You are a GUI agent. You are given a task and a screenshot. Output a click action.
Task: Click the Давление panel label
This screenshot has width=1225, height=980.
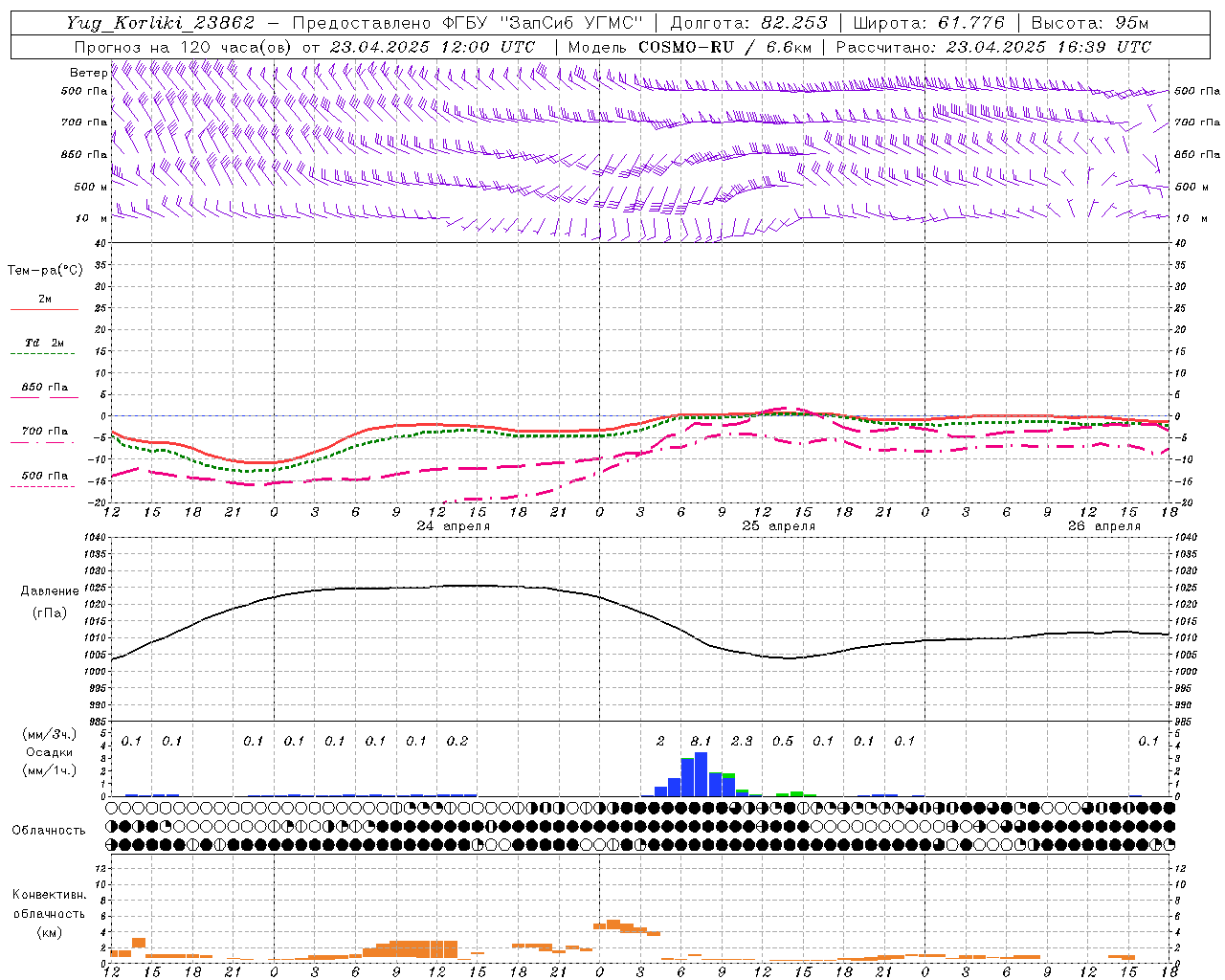coord(50,591)
